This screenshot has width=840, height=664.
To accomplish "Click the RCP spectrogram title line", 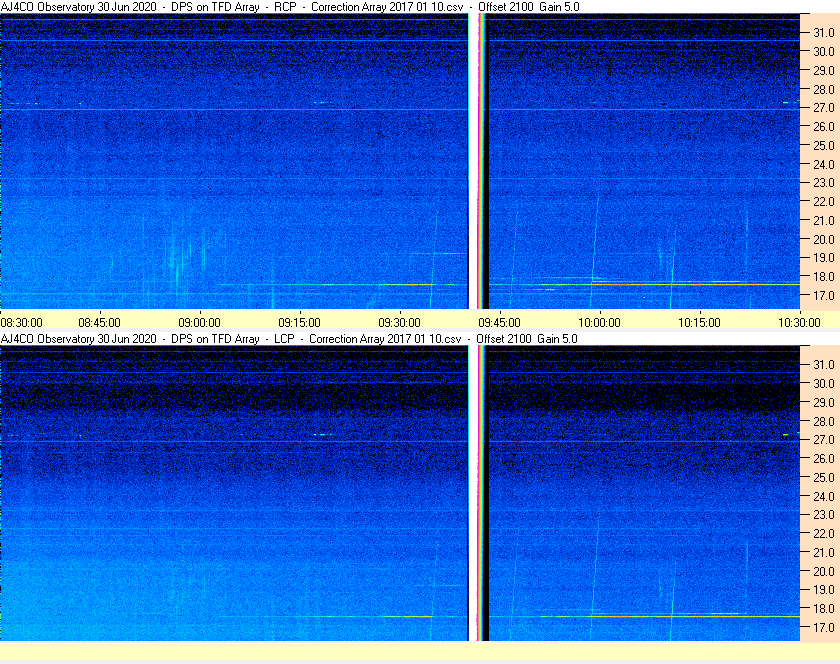I will [x=290, y=7].
